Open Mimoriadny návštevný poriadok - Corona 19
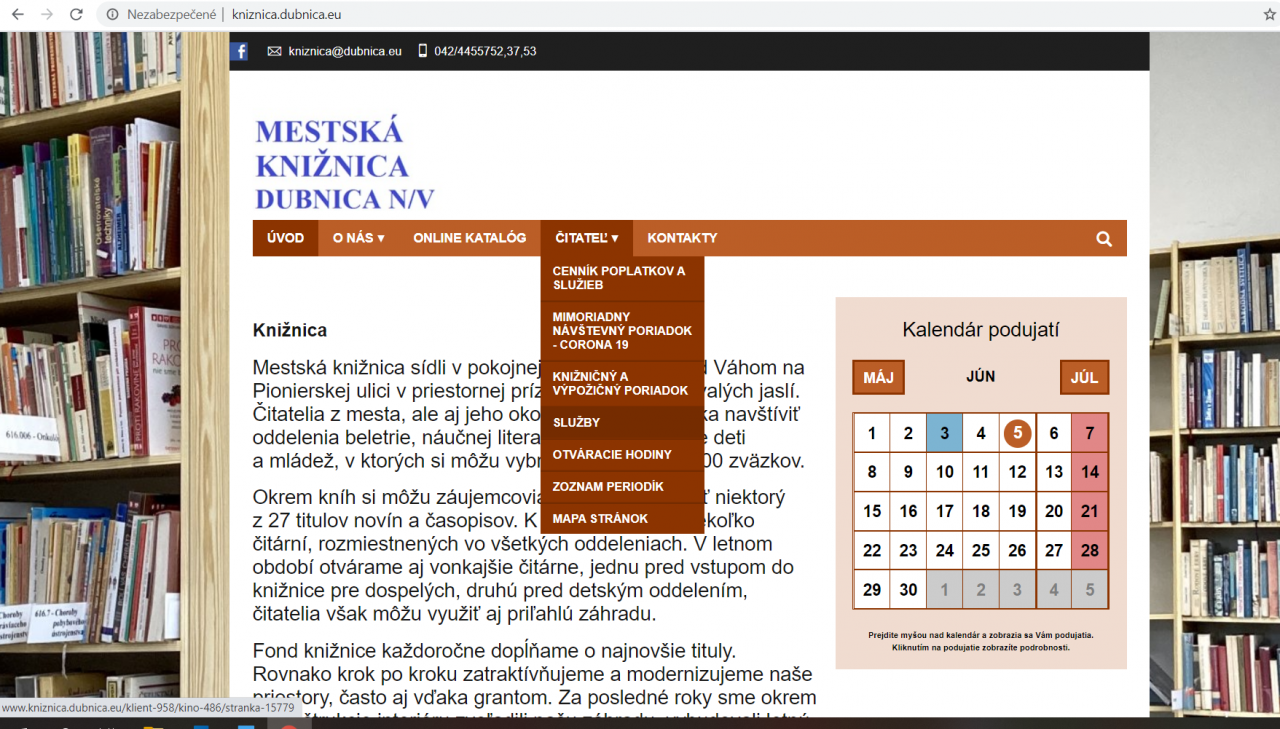1280x729 pixels. [622, 331]
